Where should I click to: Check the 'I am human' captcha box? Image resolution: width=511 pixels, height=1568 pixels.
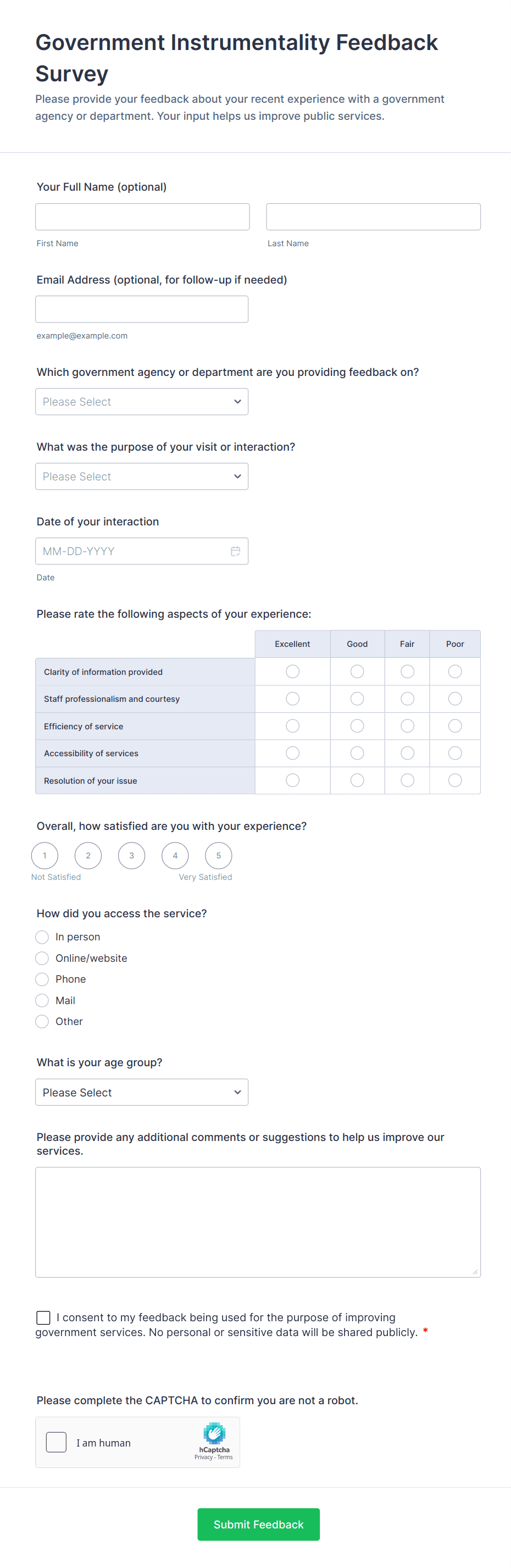point(56,1442)
